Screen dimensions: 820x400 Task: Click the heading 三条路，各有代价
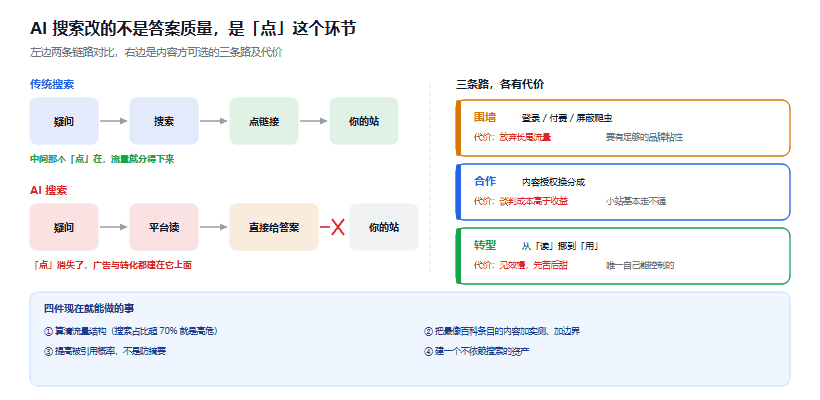(500, 85)
